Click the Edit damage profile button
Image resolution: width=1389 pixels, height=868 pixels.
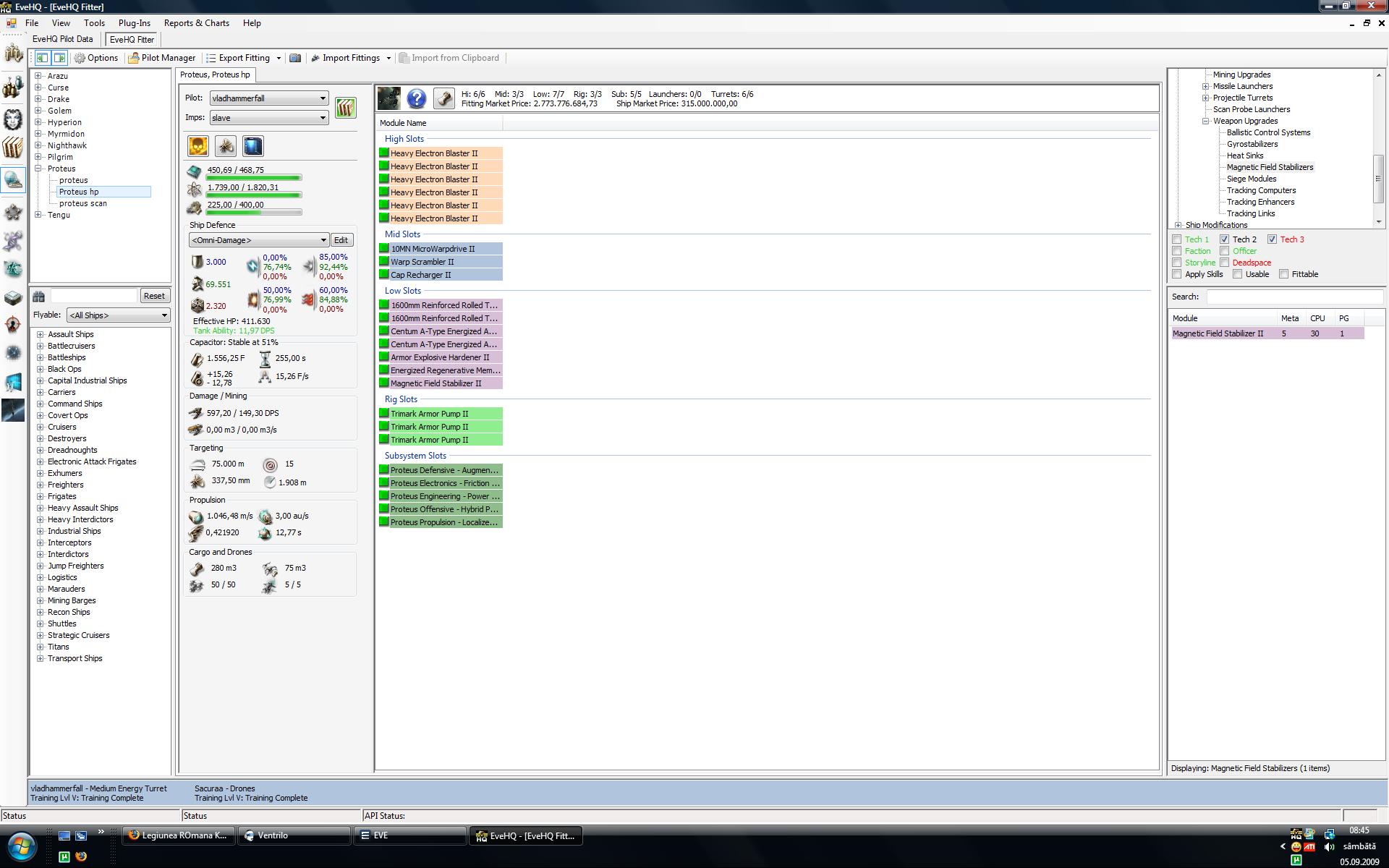click(341, 240)
